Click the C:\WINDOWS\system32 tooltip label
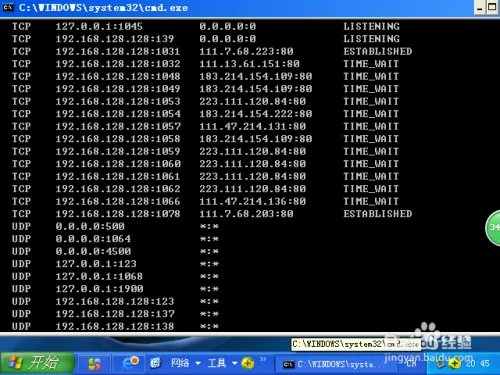This screenshot has height=375, width=500. tap(356, 344)
